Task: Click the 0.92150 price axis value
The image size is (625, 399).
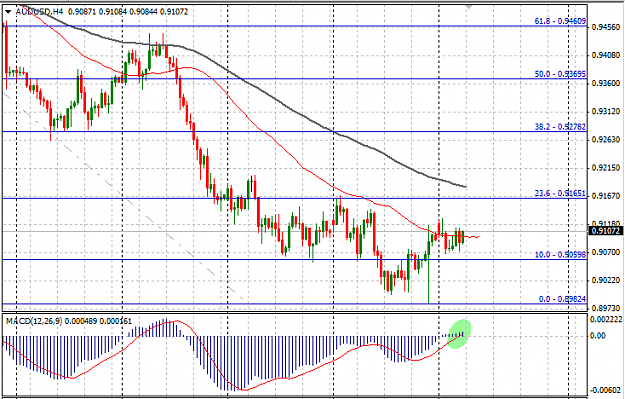Action: pyautogui.click(x=606, y=168)
